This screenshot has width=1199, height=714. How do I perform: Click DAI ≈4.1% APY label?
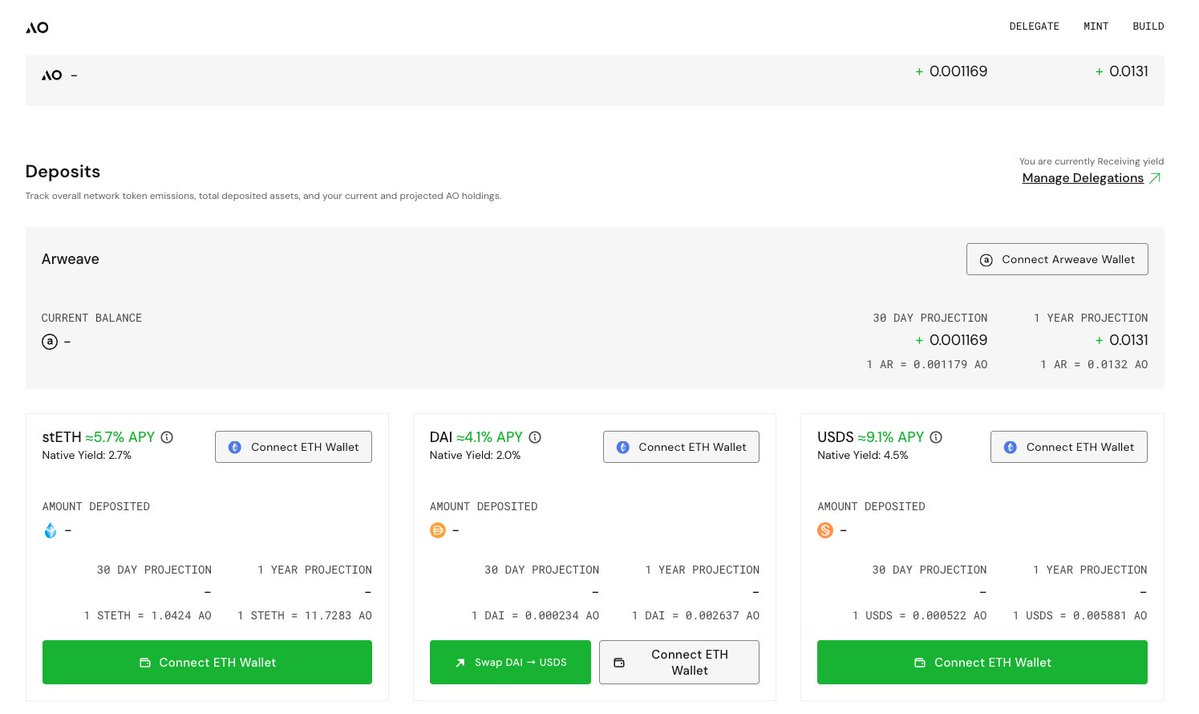pos(476,437)
